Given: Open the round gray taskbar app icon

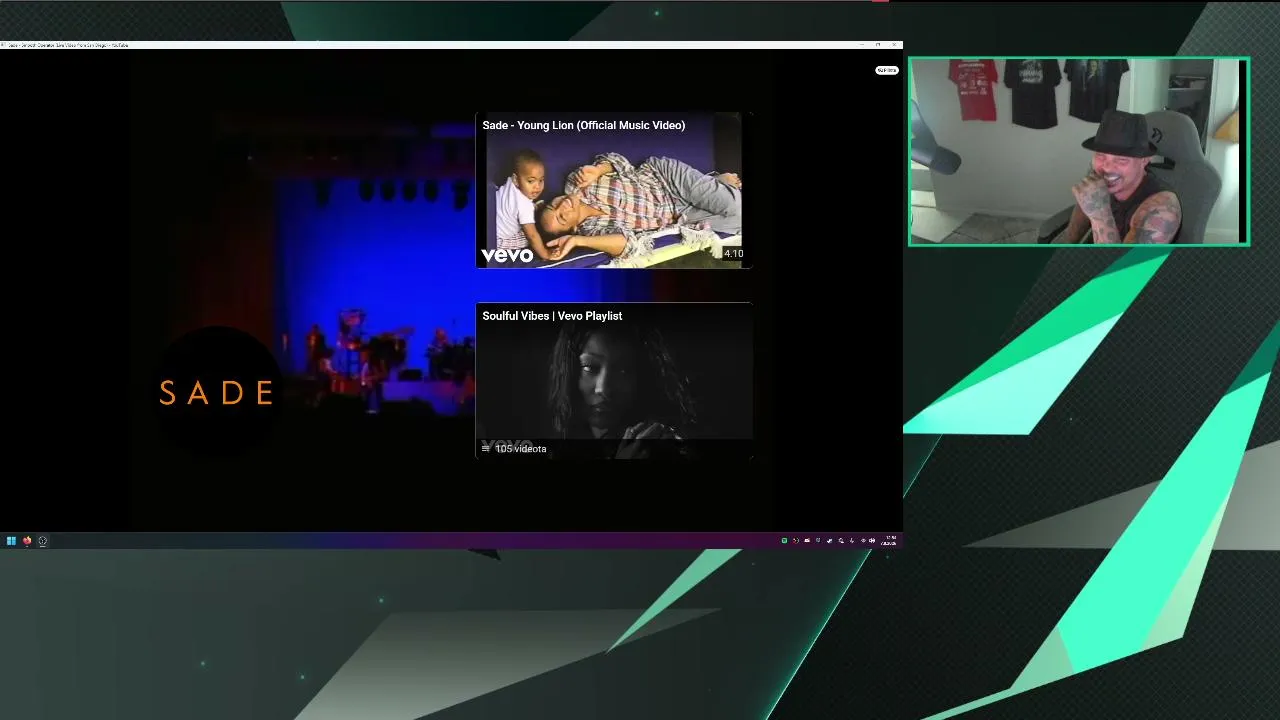Looking at the screenshot, I should [x=43, y=541].
